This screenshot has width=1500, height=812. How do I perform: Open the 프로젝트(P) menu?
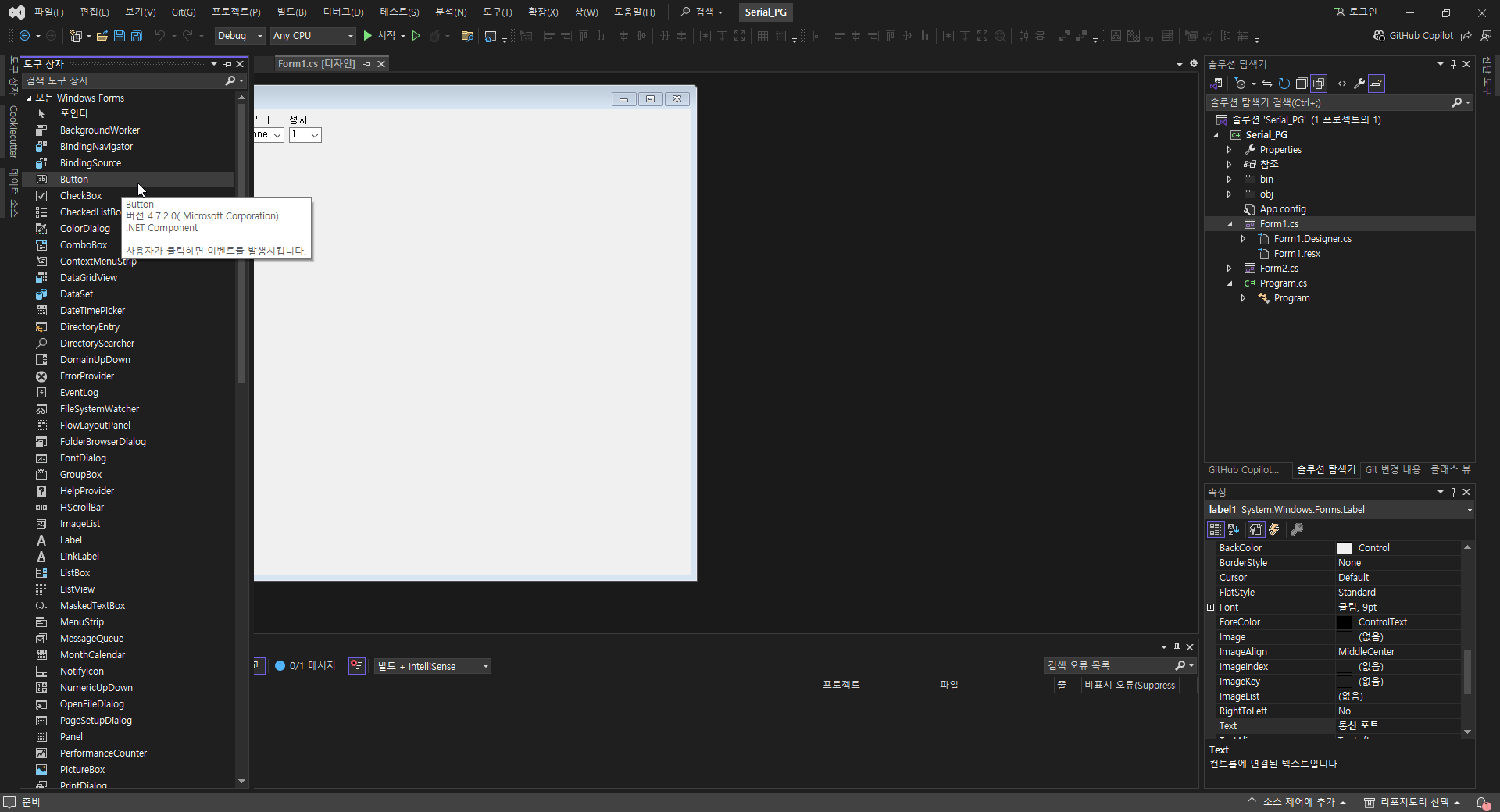point(236,12)
